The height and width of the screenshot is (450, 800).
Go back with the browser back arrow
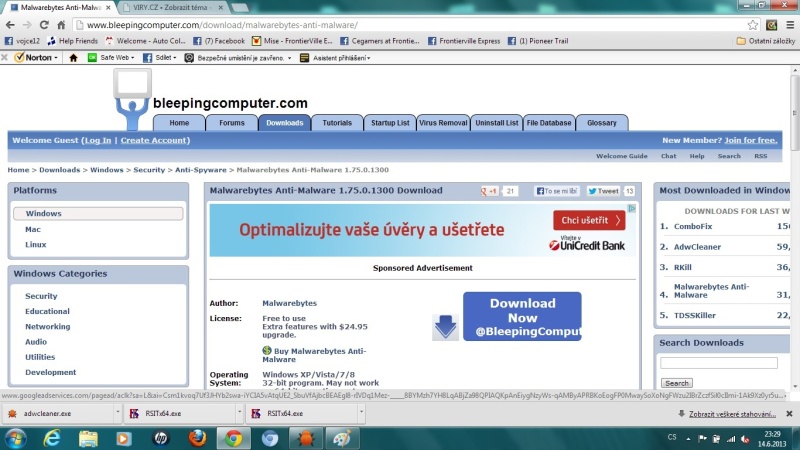click(10, 24)
